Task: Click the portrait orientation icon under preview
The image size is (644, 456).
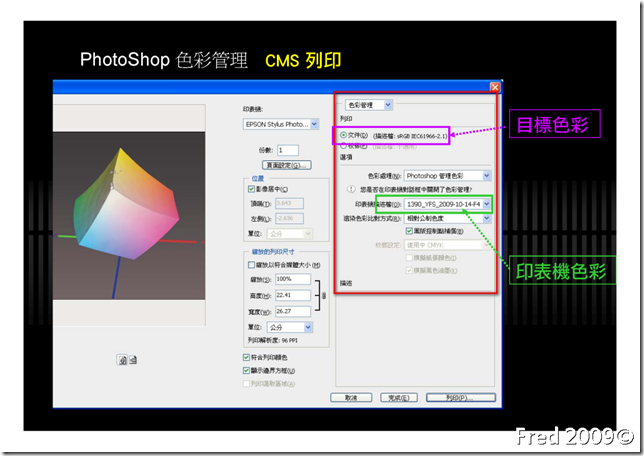Action: coord(122,360)
